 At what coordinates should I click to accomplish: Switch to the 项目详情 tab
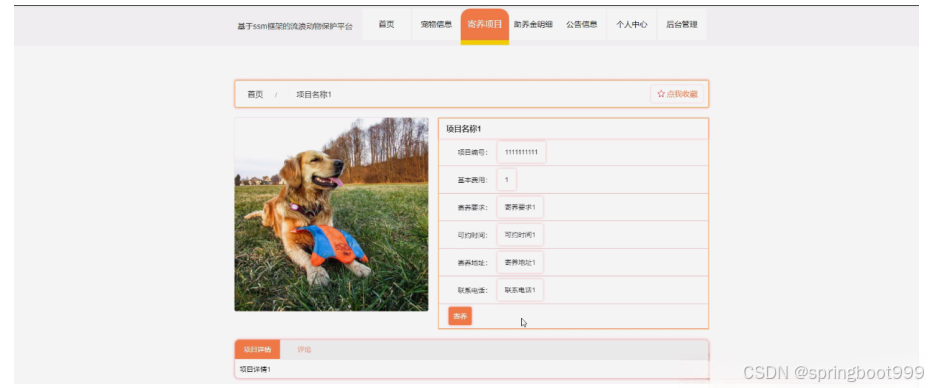(257, 350)
